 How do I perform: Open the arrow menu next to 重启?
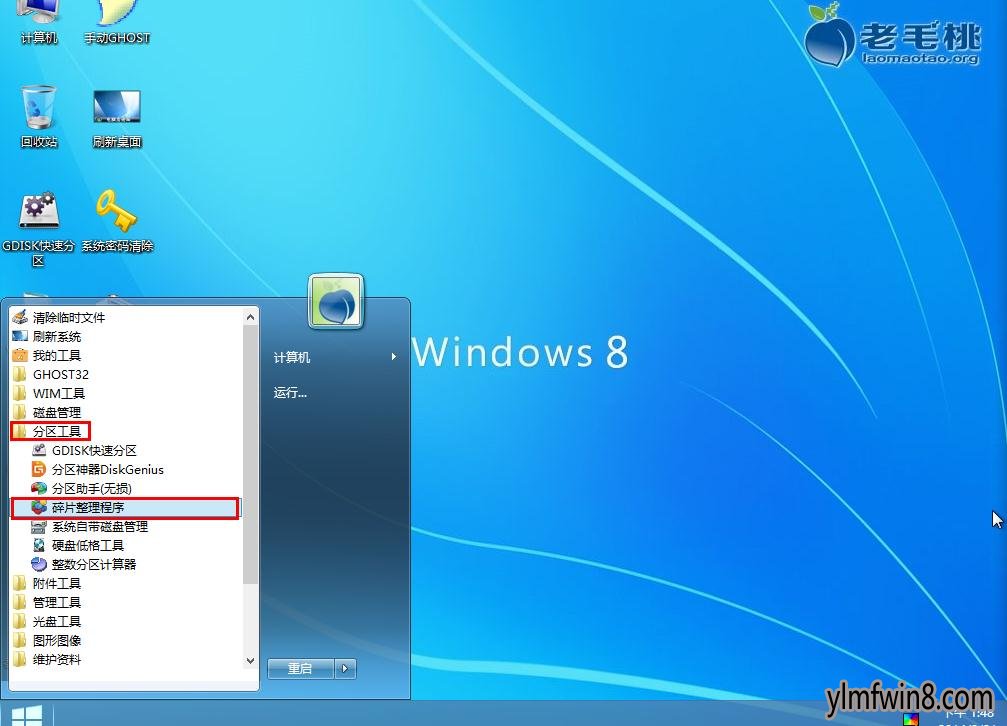coord(345,668)
